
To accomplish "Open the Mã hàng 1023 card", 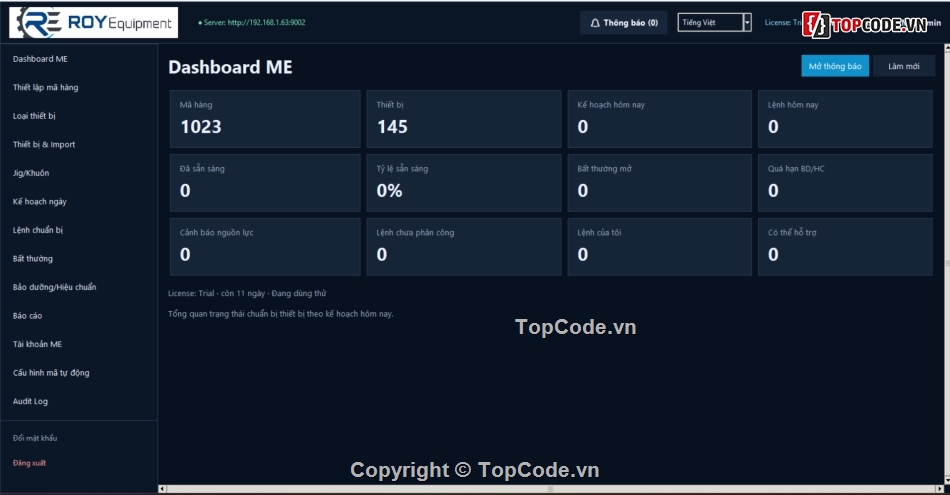I will [x=265, y=119].
